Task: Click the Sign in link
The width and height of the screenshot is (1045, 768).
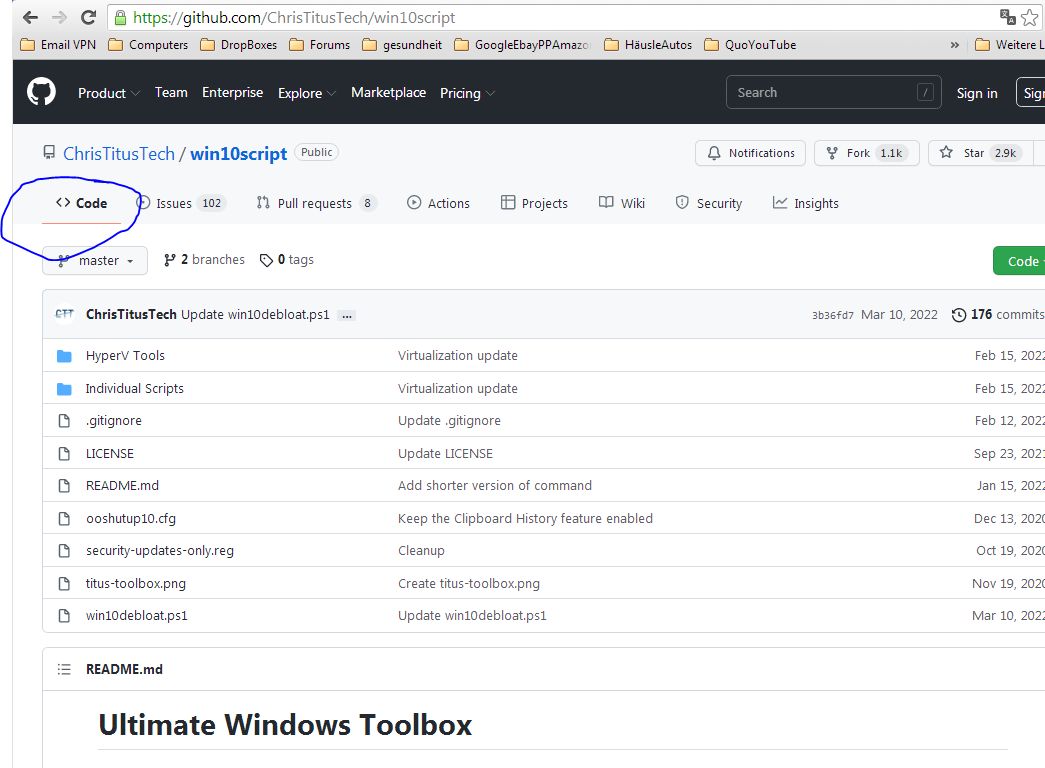Action: [x=977, y=93]
